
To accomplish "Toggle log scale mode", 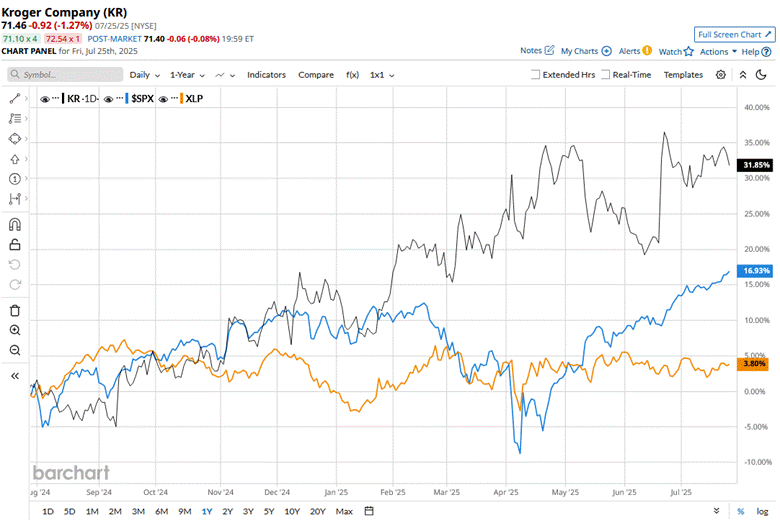I will click(762, 511).
